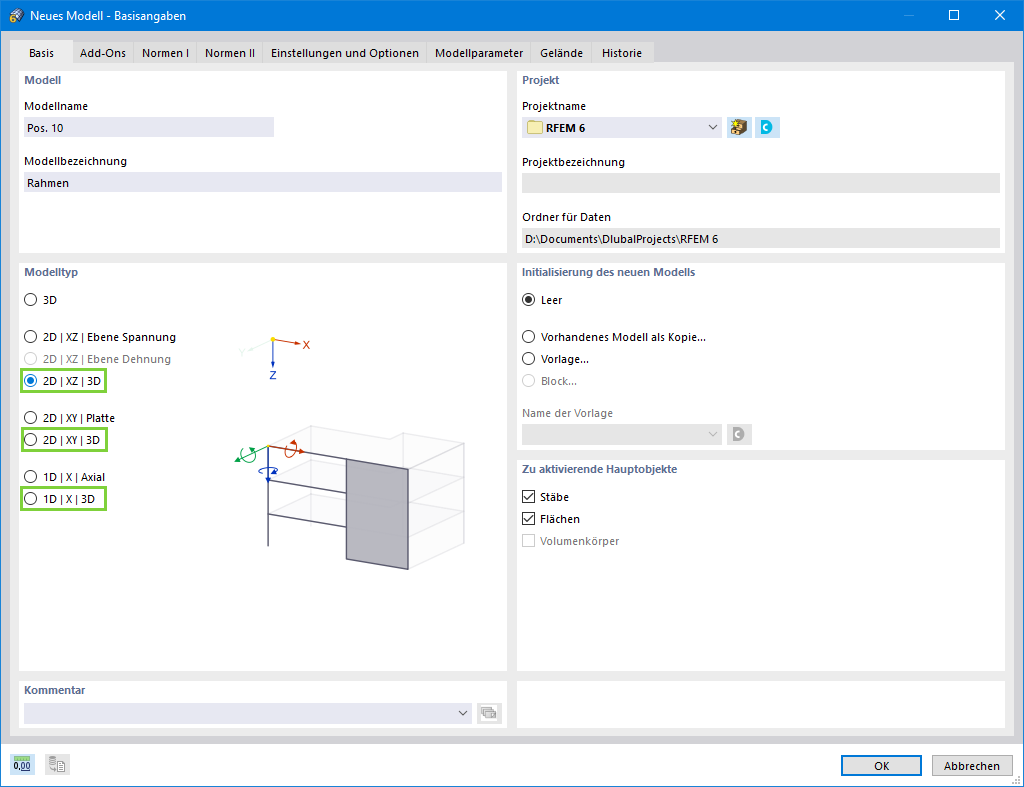The height and width of the screenshot is (787, 1024).
Task: Select the 1D | X | 3D highlighted option
Action: point(28,498)
